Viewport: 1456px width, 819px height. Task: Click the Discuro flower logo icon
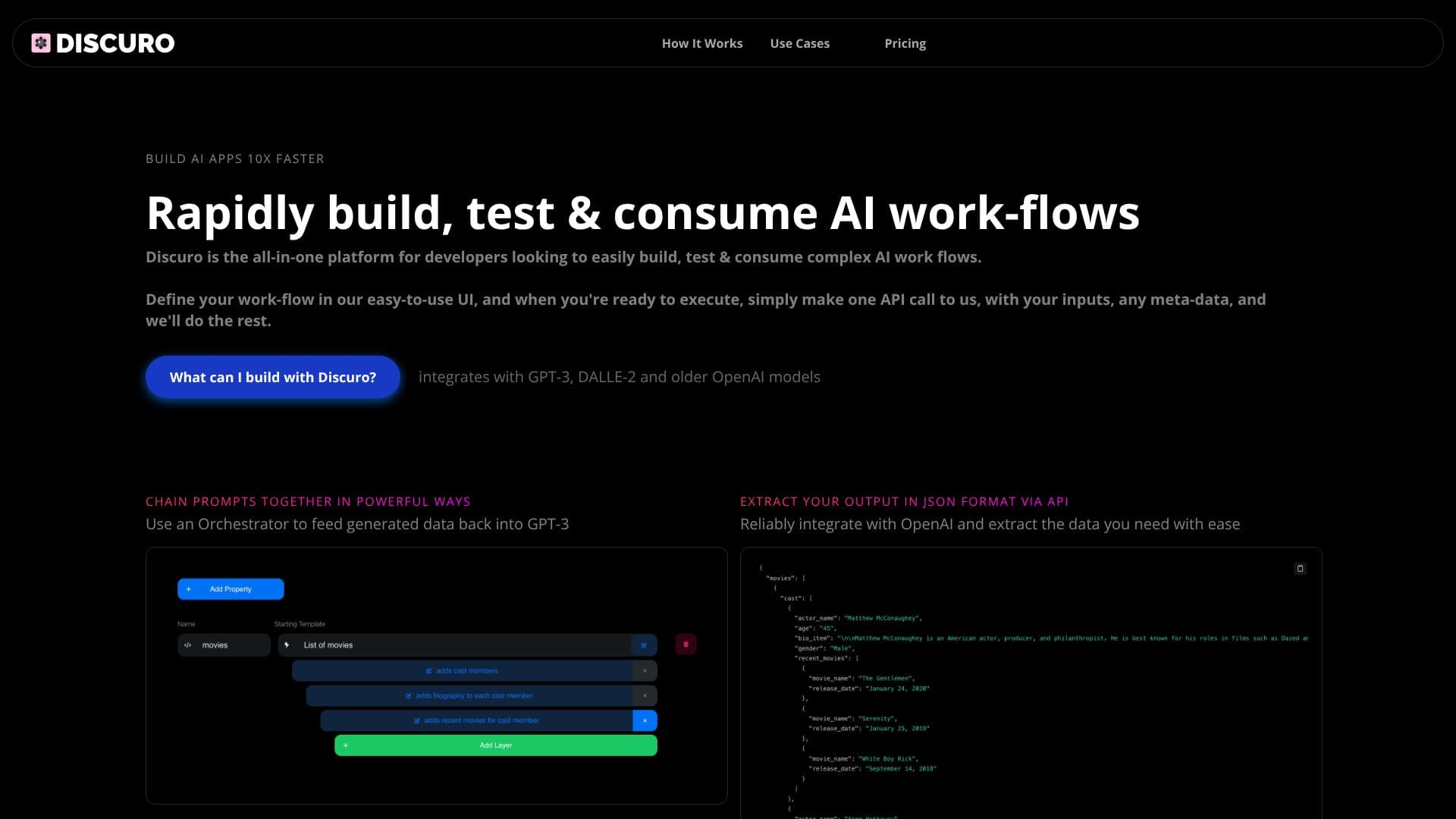pyautogui.click(x=41, y=43)
